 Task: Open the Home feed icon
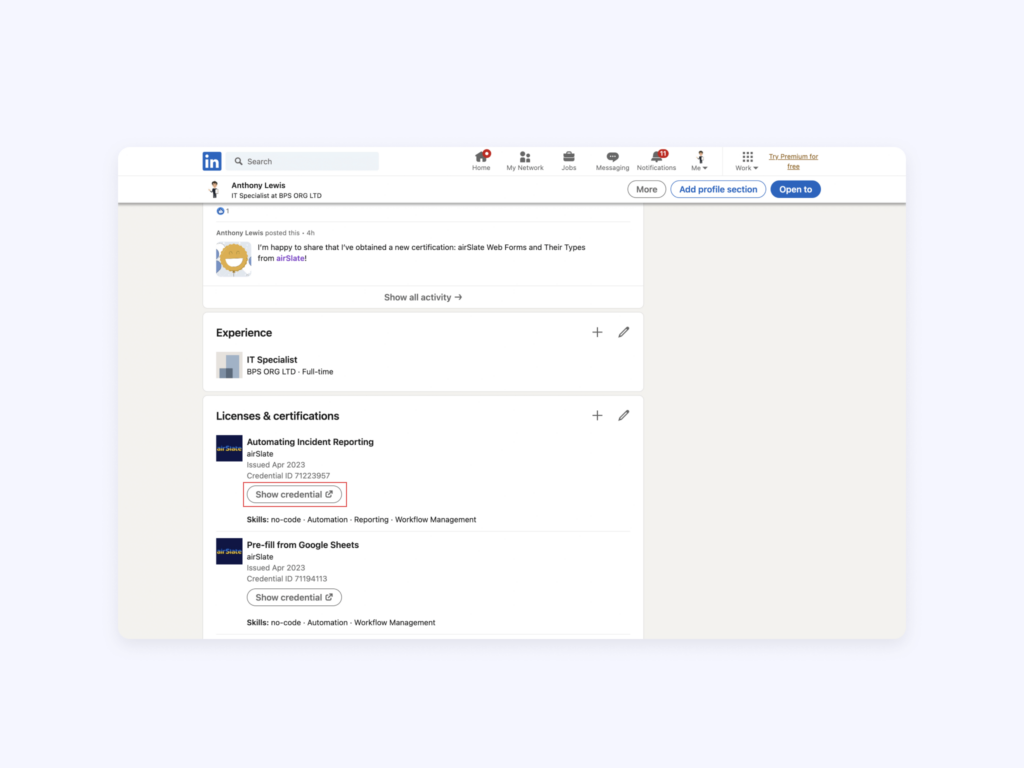pos(481,157)
